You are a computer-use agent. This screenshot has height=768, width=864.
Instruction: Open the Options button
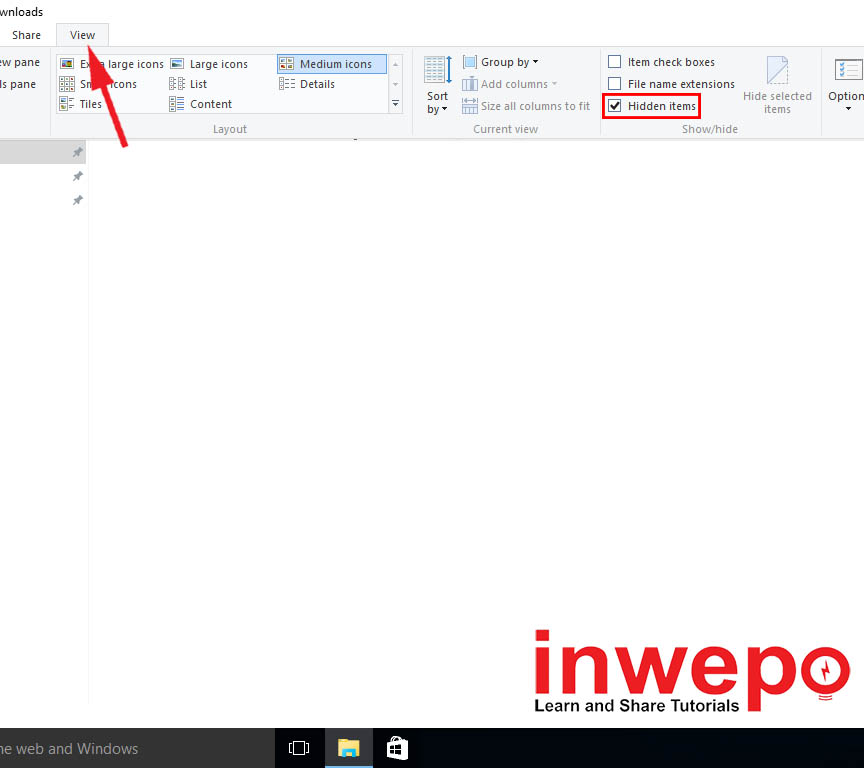tap(846, 84)
